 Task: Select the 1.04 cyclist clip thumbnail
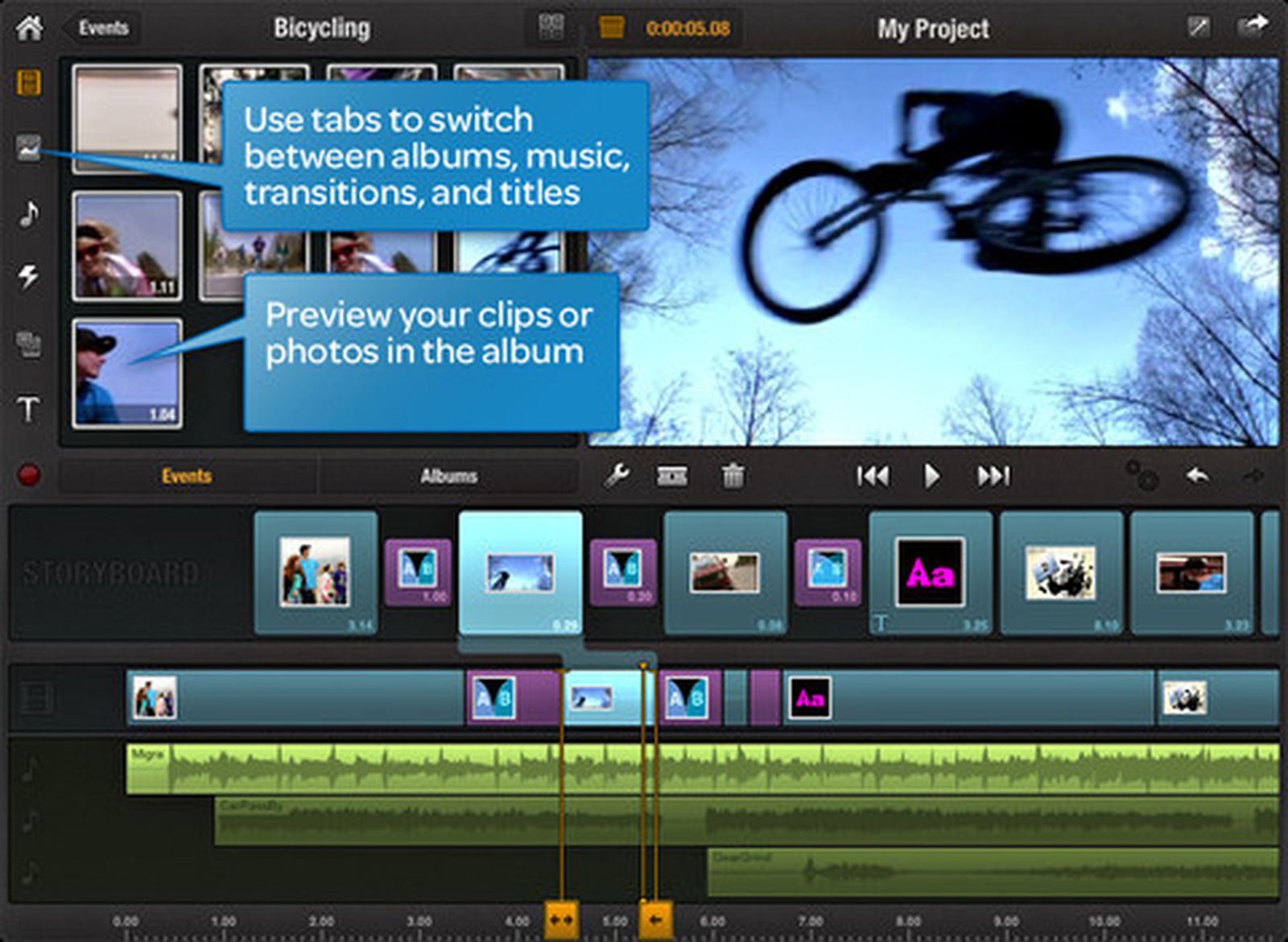[x=127, y=373]
